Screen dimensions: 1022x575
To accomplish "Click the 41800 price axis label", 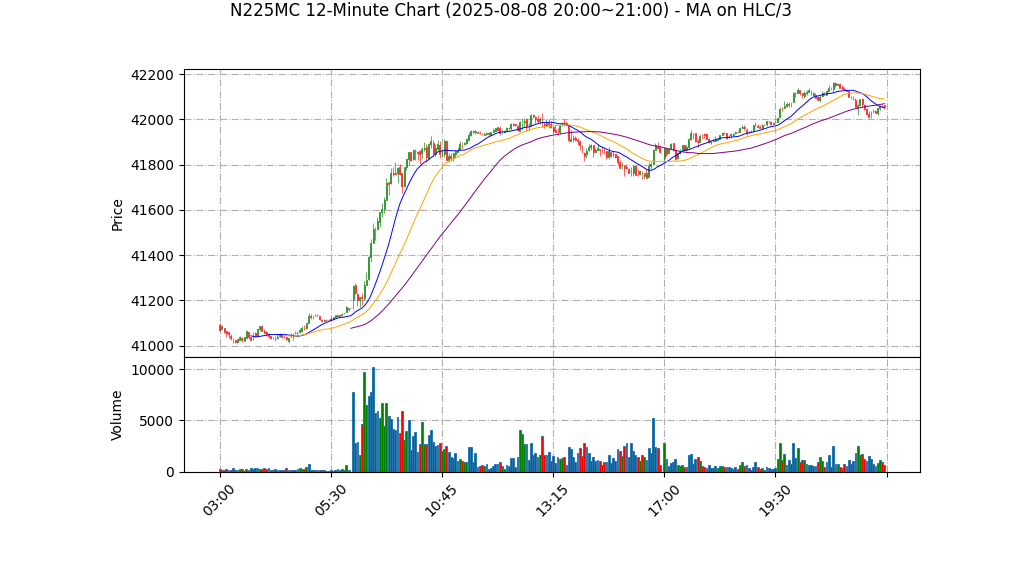I will [x=153, y=166].
